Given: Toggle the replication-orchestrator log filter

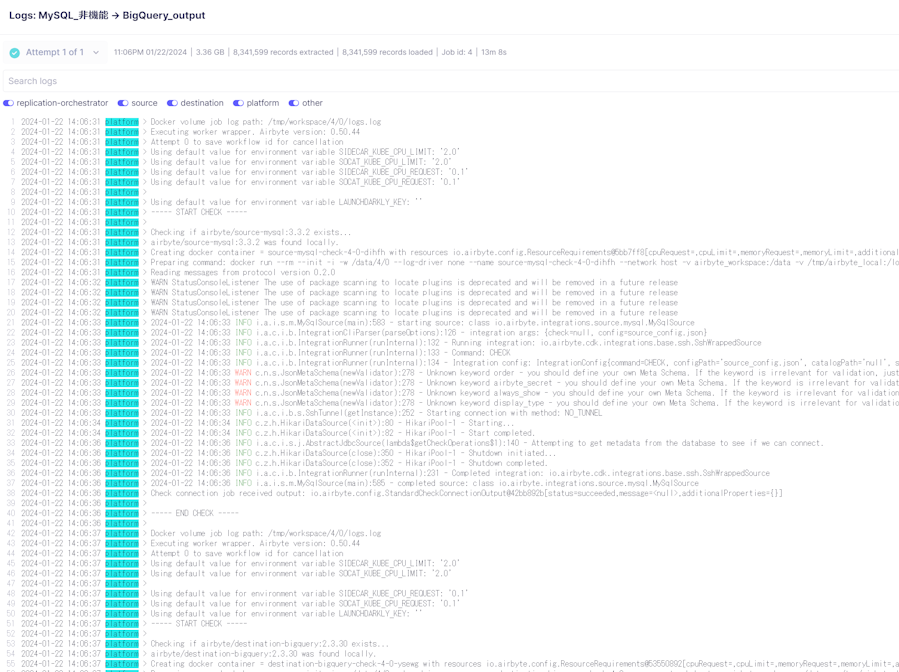Looking at the screenshot, I should click(x=9, y=103).
